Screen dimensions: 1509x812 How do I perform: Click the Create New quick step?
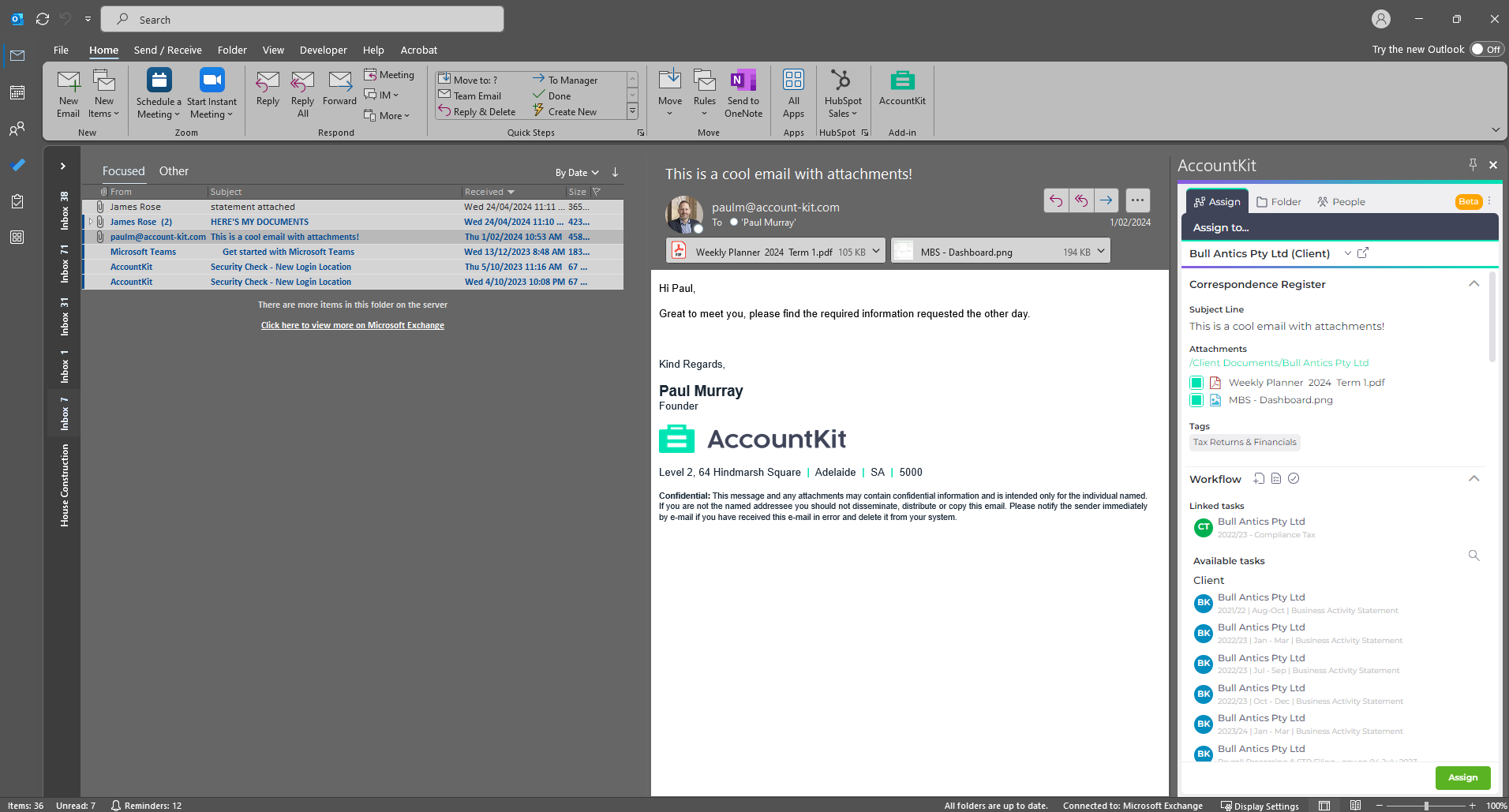(x=564, y=112)
